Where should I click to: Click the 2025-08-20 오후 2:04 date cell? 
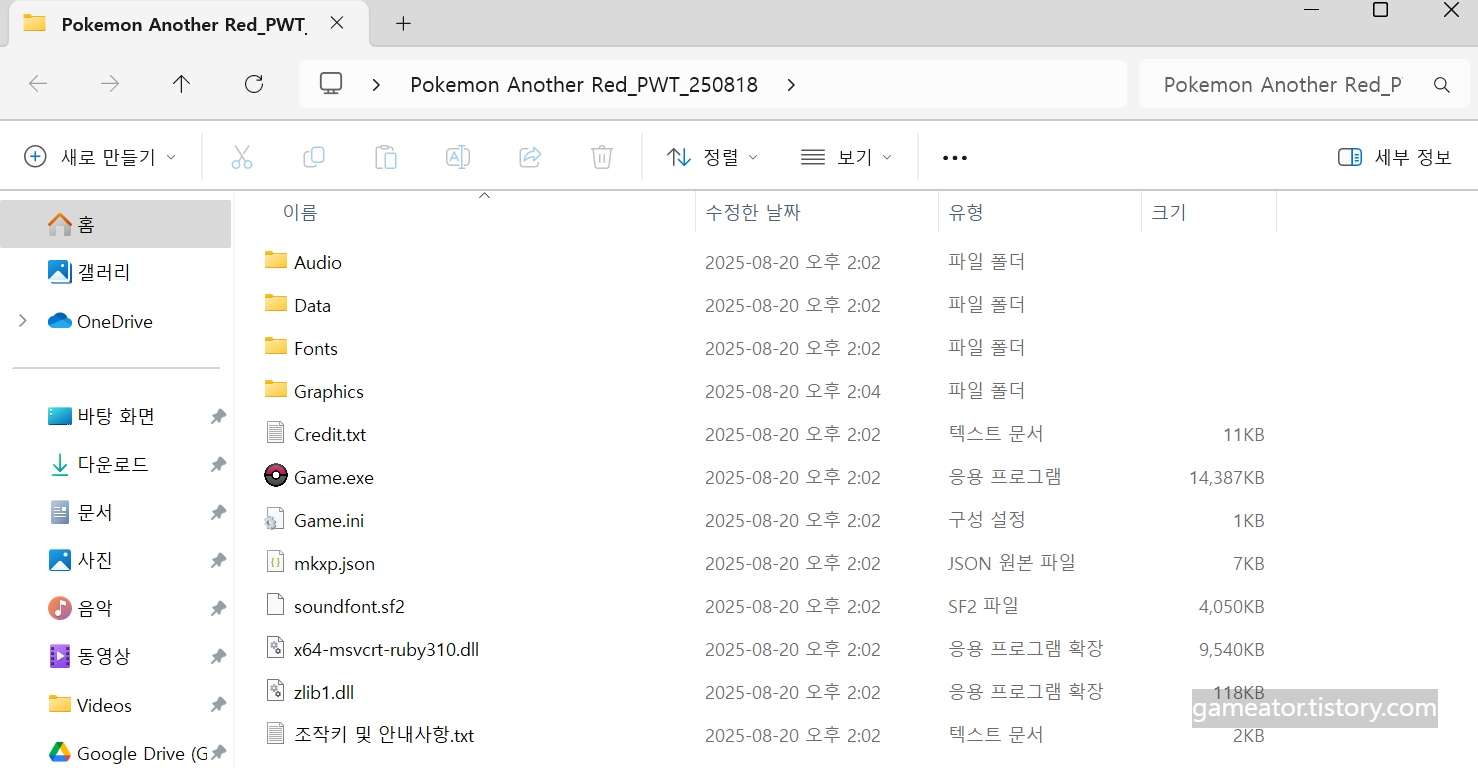(793, 392)
